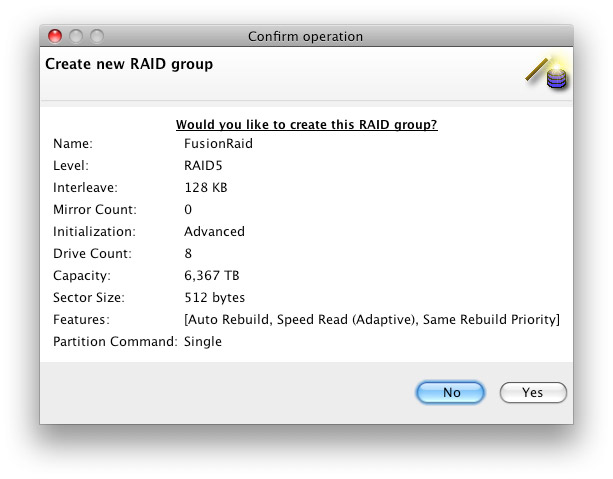Select the drive count value '8'

pos(188,253)
